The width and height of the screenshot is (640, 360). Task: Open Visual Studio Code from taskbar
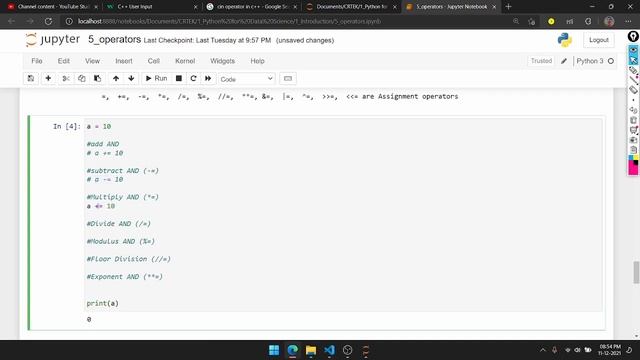[x=329, y=350]
